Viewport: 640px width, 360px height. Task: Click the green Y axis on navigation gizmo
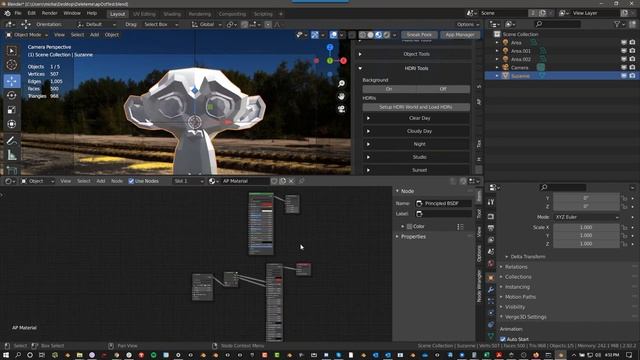click(330, 61)
